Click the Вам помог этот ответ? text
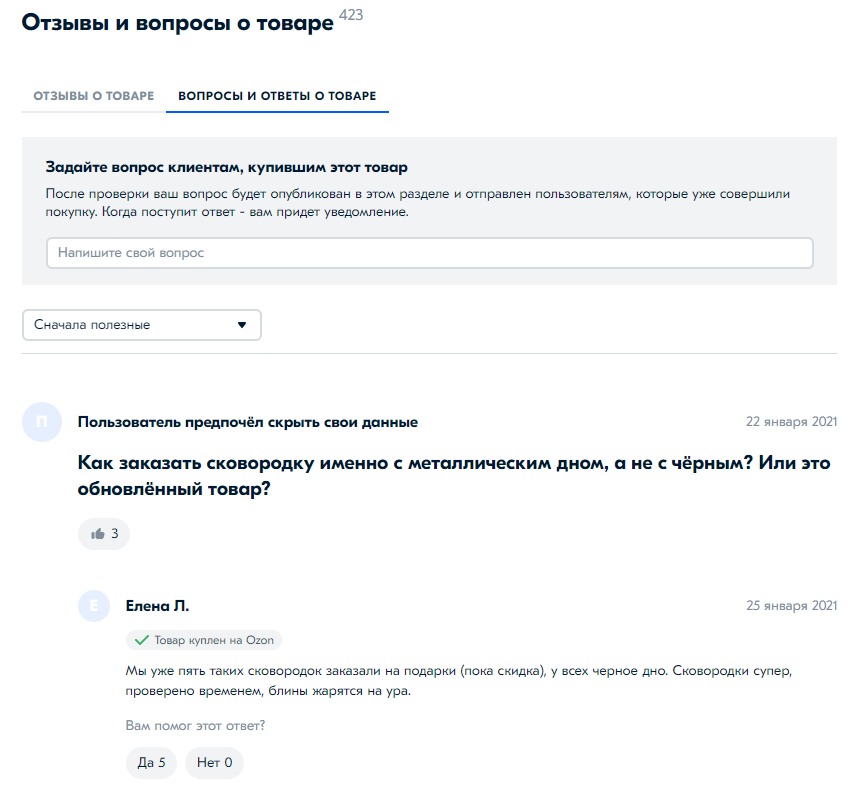 click(196, 725)
